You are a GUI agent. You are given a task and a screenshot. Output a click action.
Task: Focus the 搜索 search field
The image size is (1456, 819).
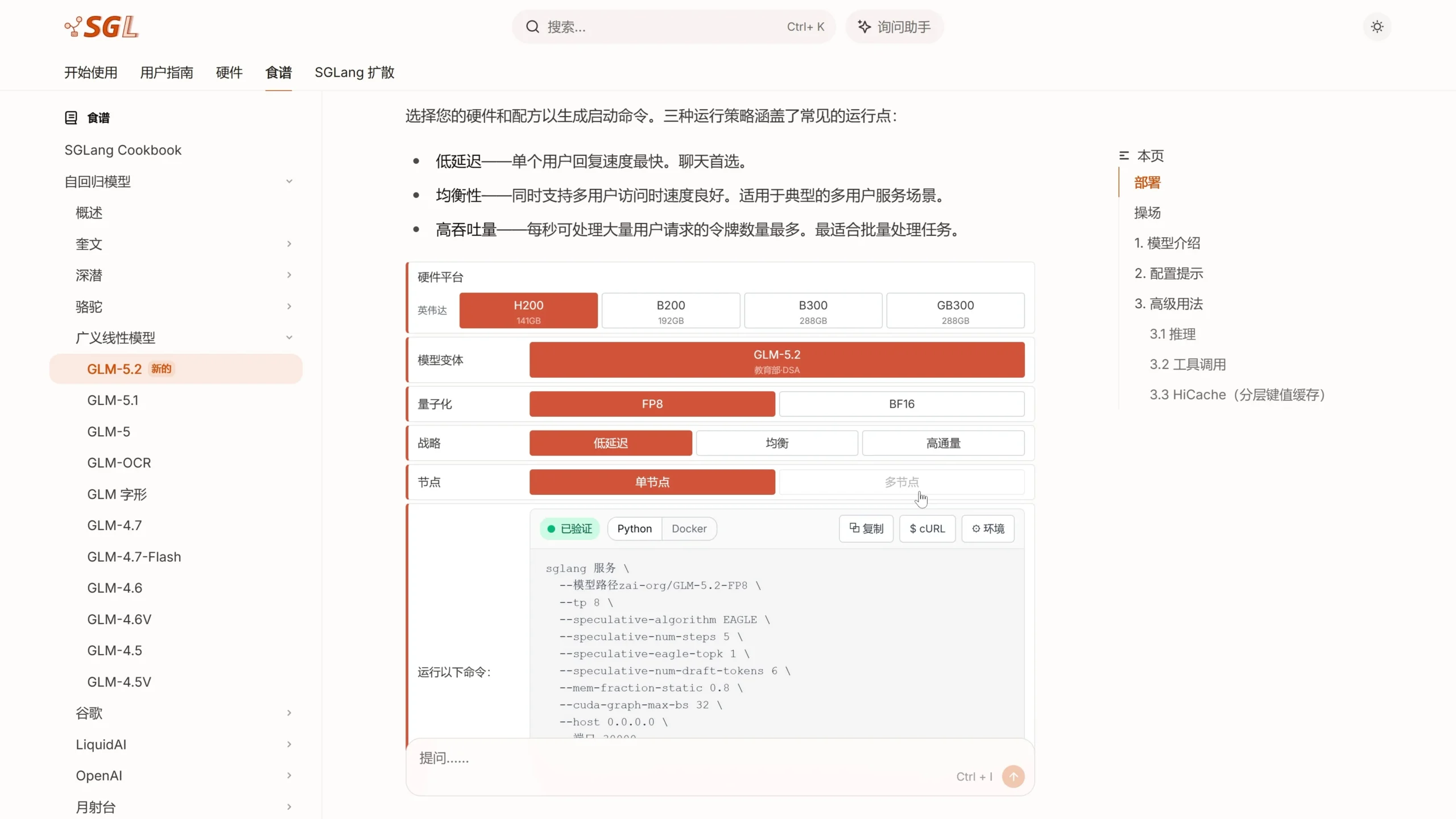tap(674, 27)
